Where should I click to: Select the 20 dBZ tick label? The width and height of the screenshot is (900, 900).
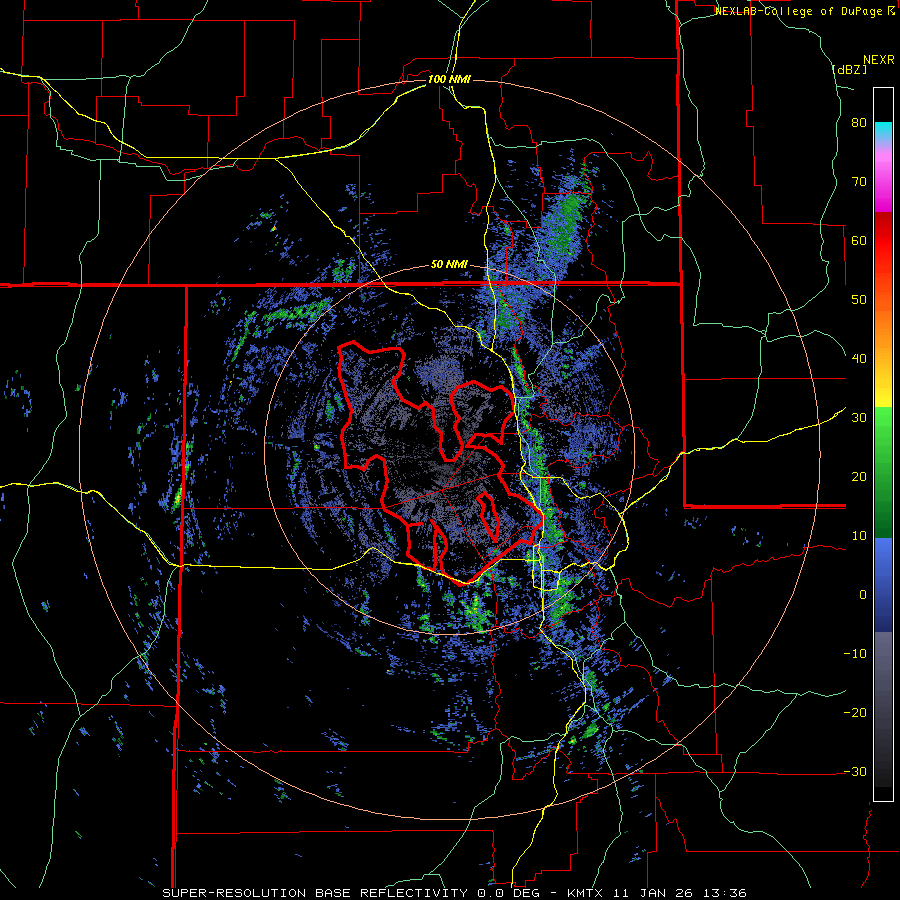[x=859, y=477]
